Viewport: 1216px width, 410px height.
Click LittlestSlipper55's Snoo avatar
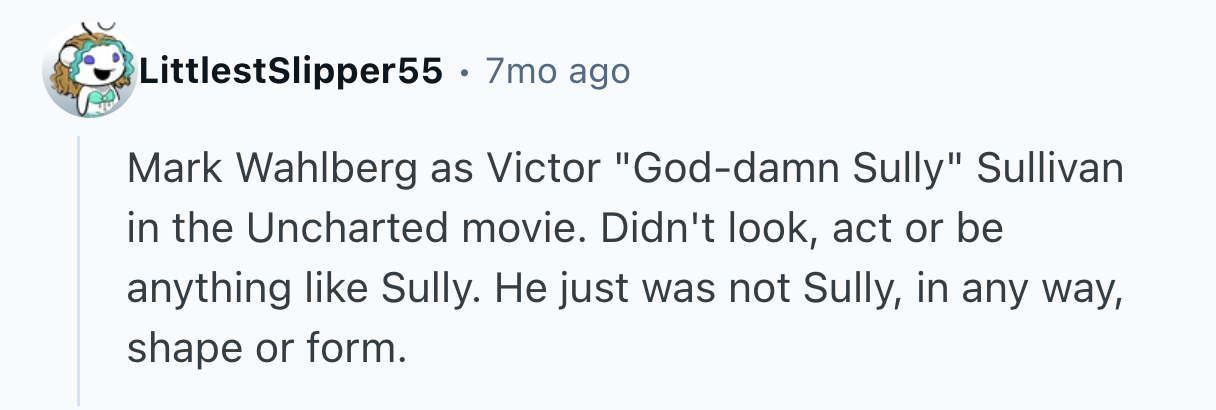91,70
